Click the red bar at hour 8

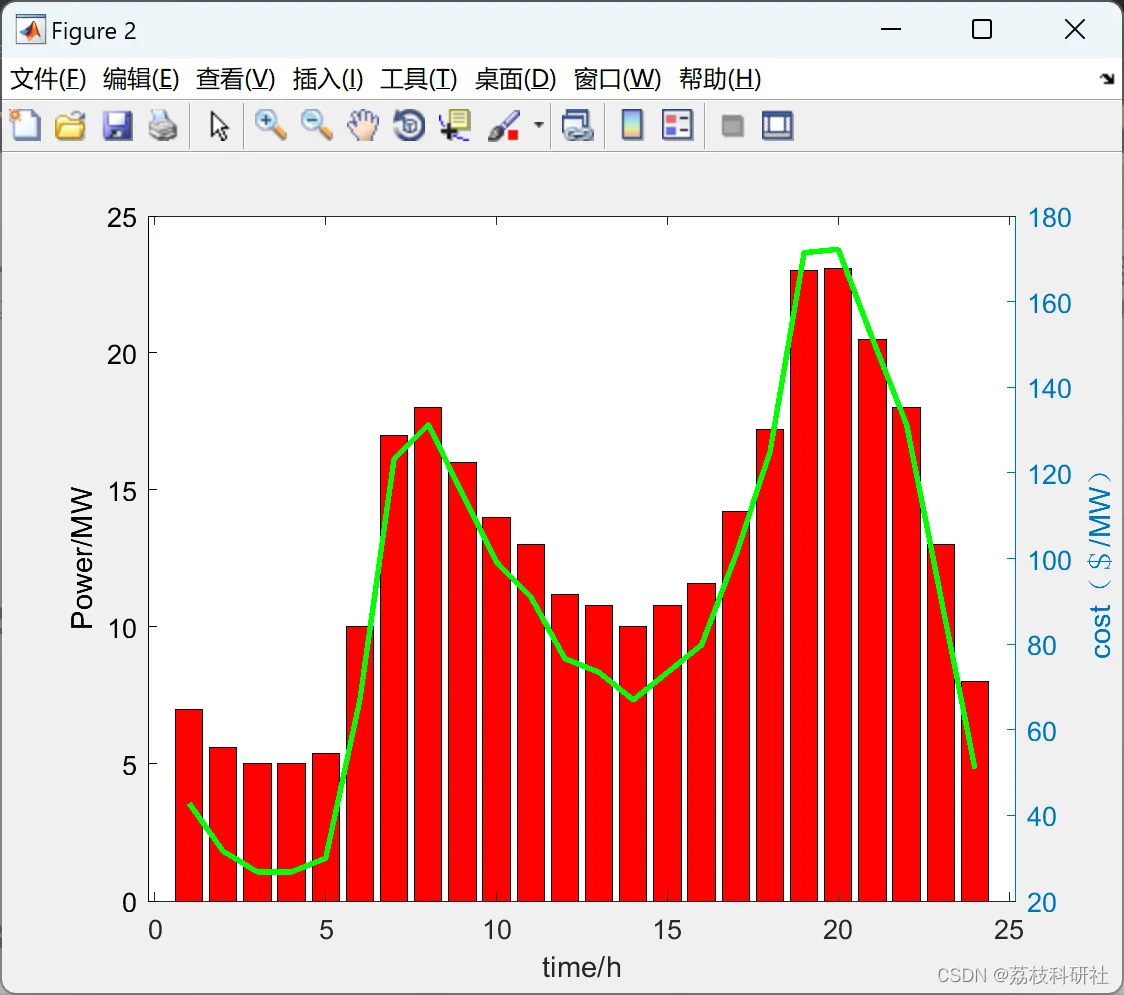click(428, 654)
